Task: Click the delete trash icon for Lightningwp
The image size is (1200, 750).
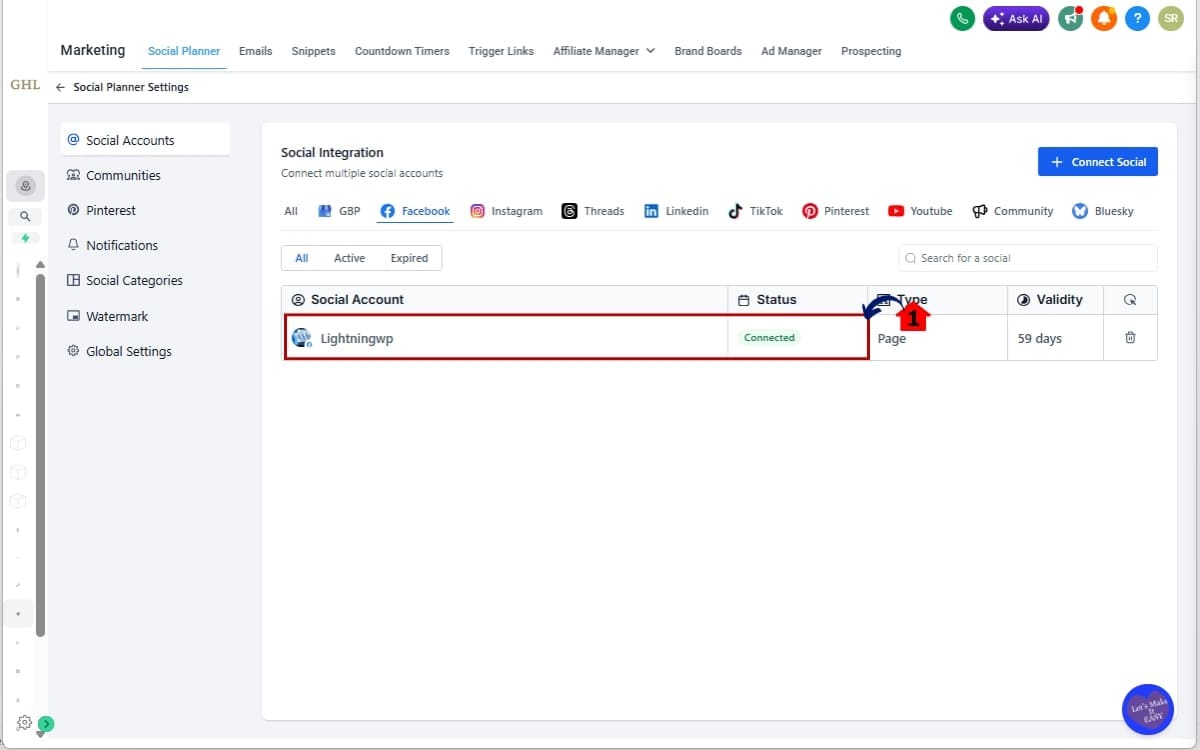Action: [x=1130, y=338]
